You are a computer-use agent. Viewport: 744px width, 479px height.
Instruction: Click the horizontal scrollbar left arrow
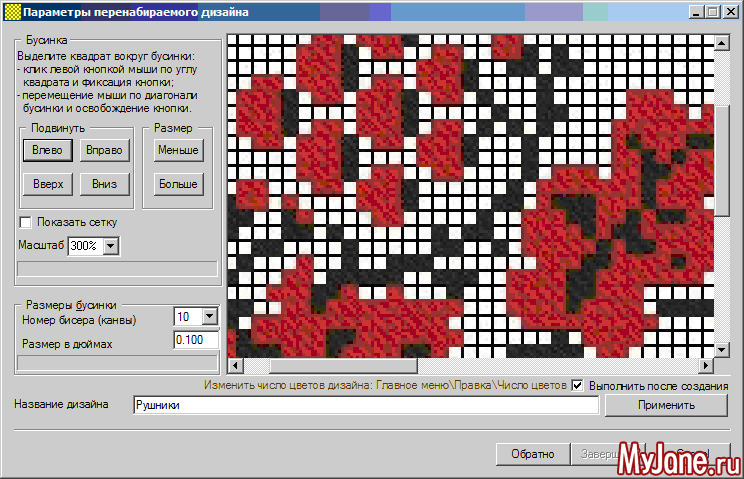[x=235, y=365]
